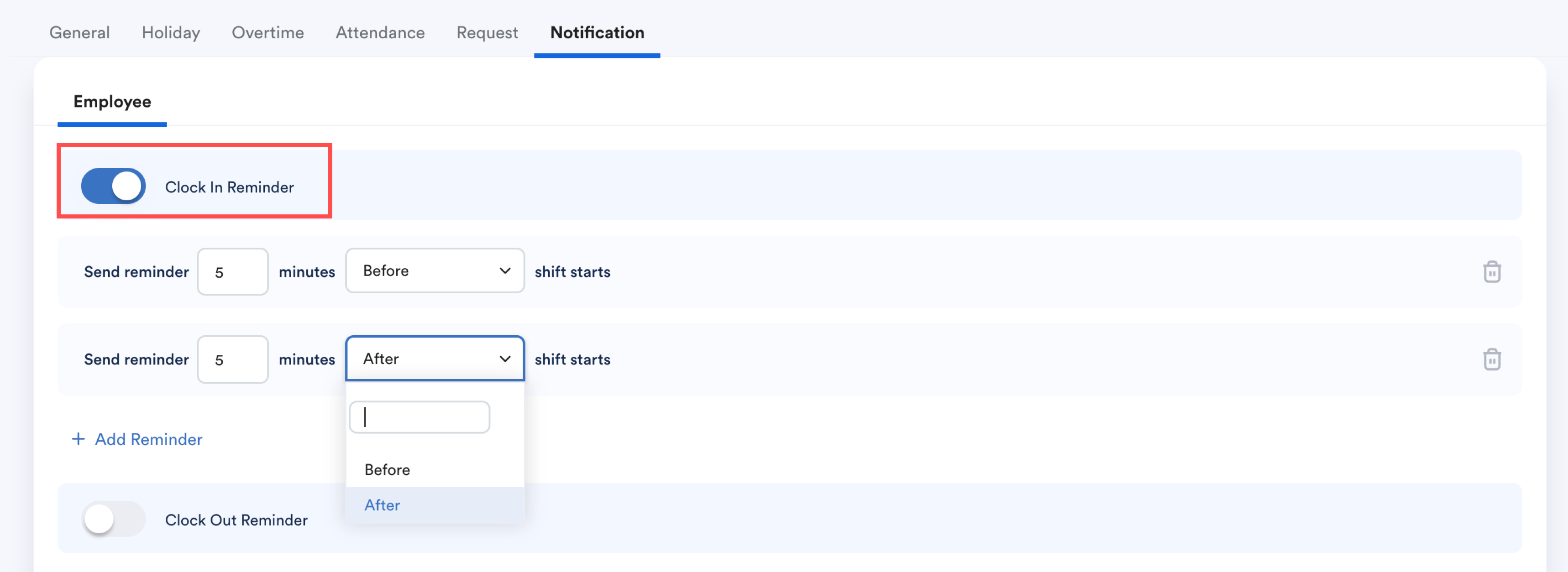Go to the Overtime tab

[268, 32]
